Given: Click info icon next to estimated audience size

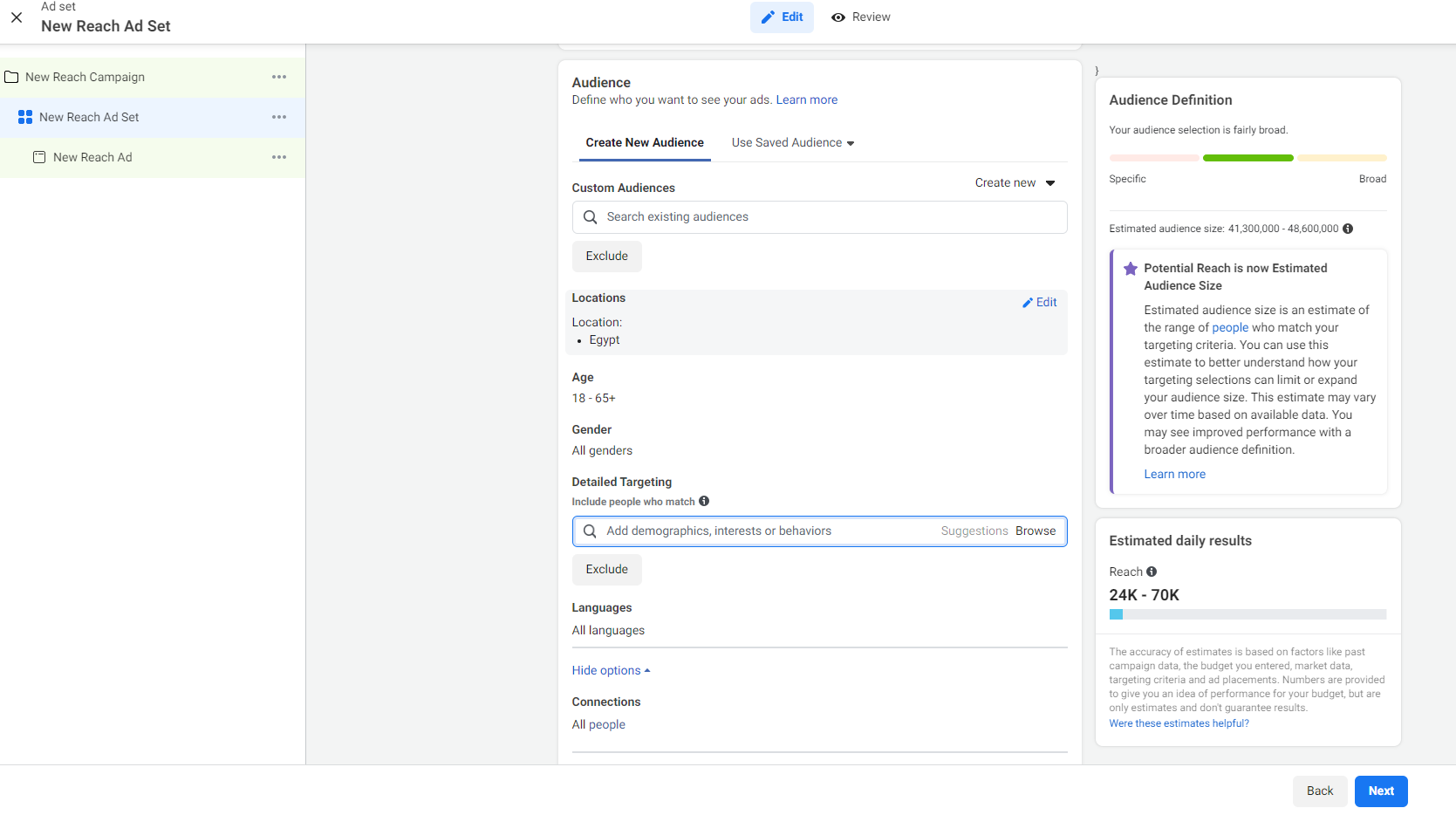Looking at the screenshot, I should click(1348, 229).
